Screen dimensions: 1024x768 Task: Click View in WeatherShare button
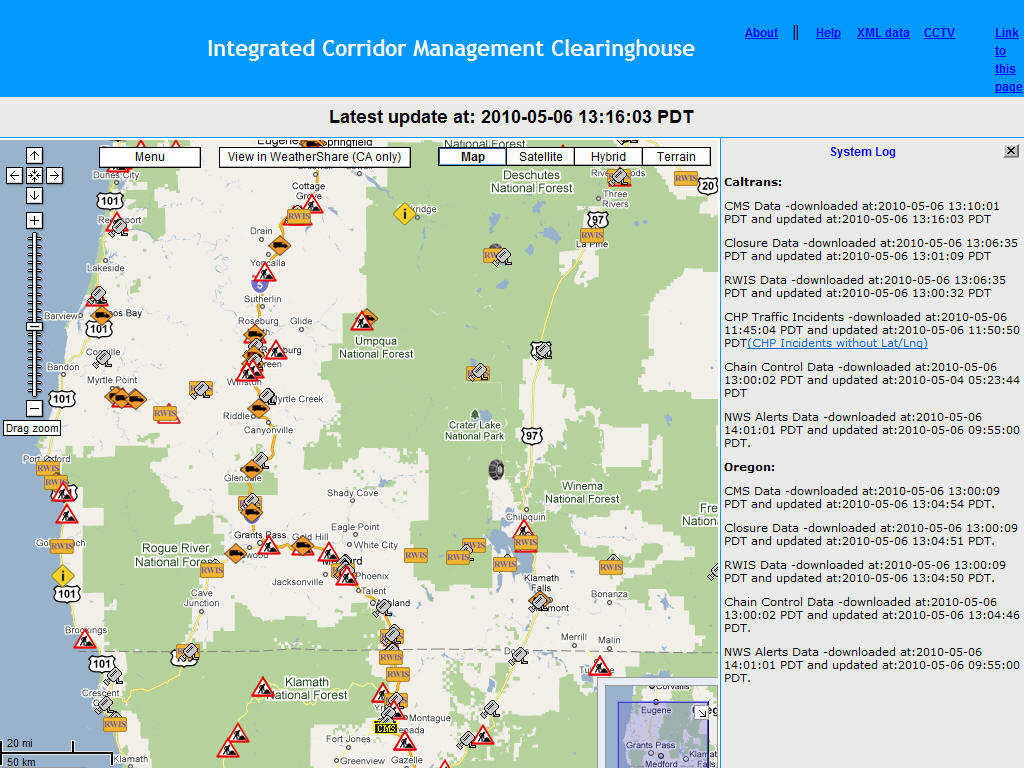point(314,157)
